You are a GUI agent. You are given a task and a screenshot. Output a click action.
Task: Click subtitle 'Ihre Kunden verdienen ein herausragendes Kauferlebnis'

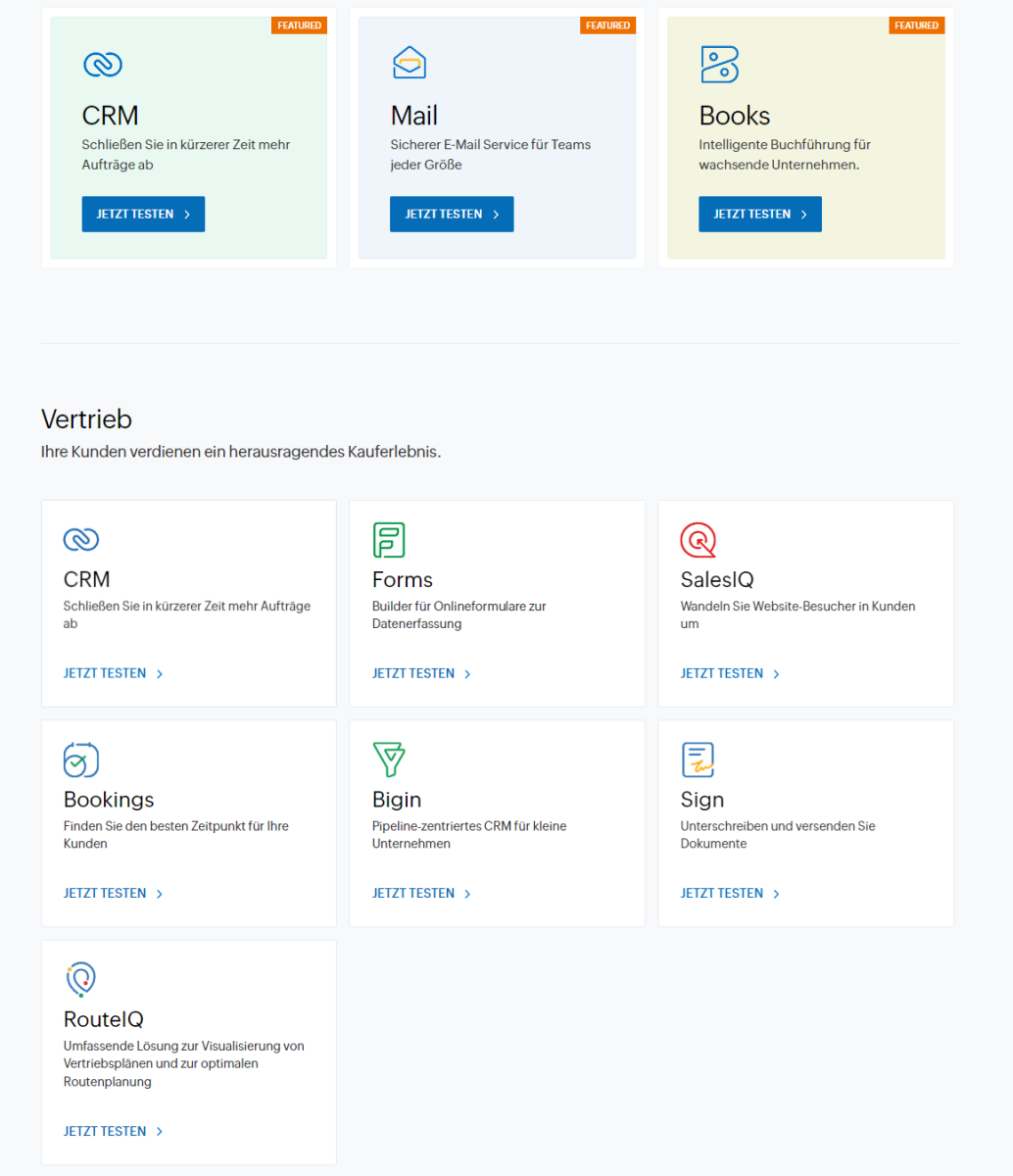pos(241,453)
